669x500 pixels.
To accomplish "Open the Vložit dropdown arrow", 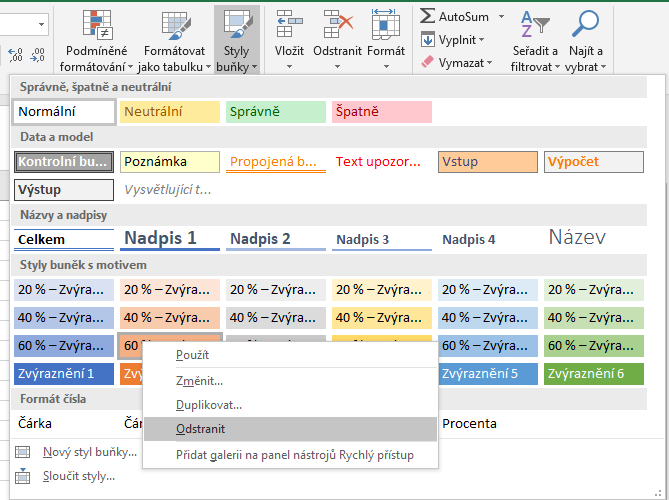I will tap(289, 67).
